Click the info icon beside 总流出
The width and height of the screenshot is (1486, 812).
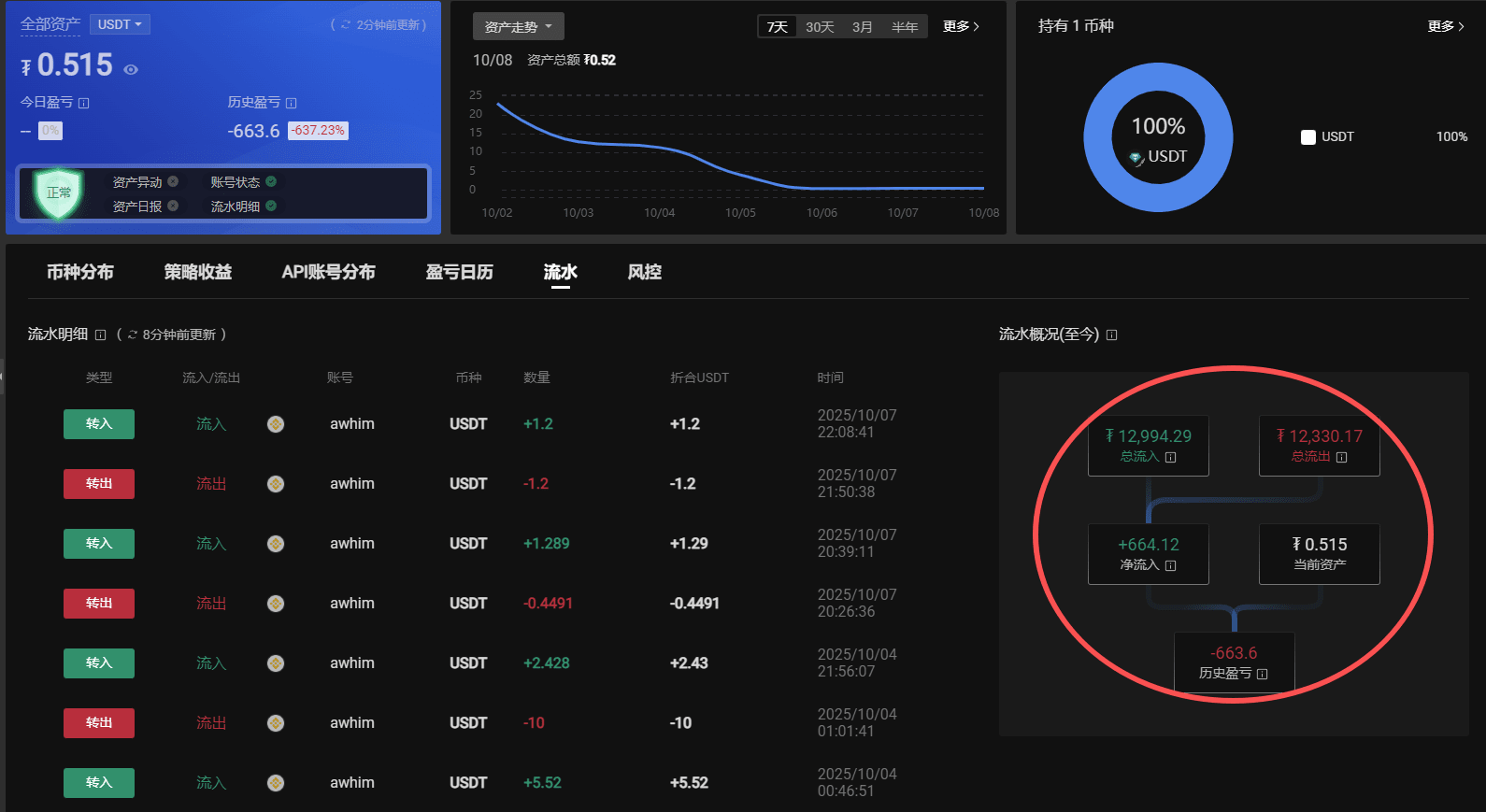coord(1342,457)
